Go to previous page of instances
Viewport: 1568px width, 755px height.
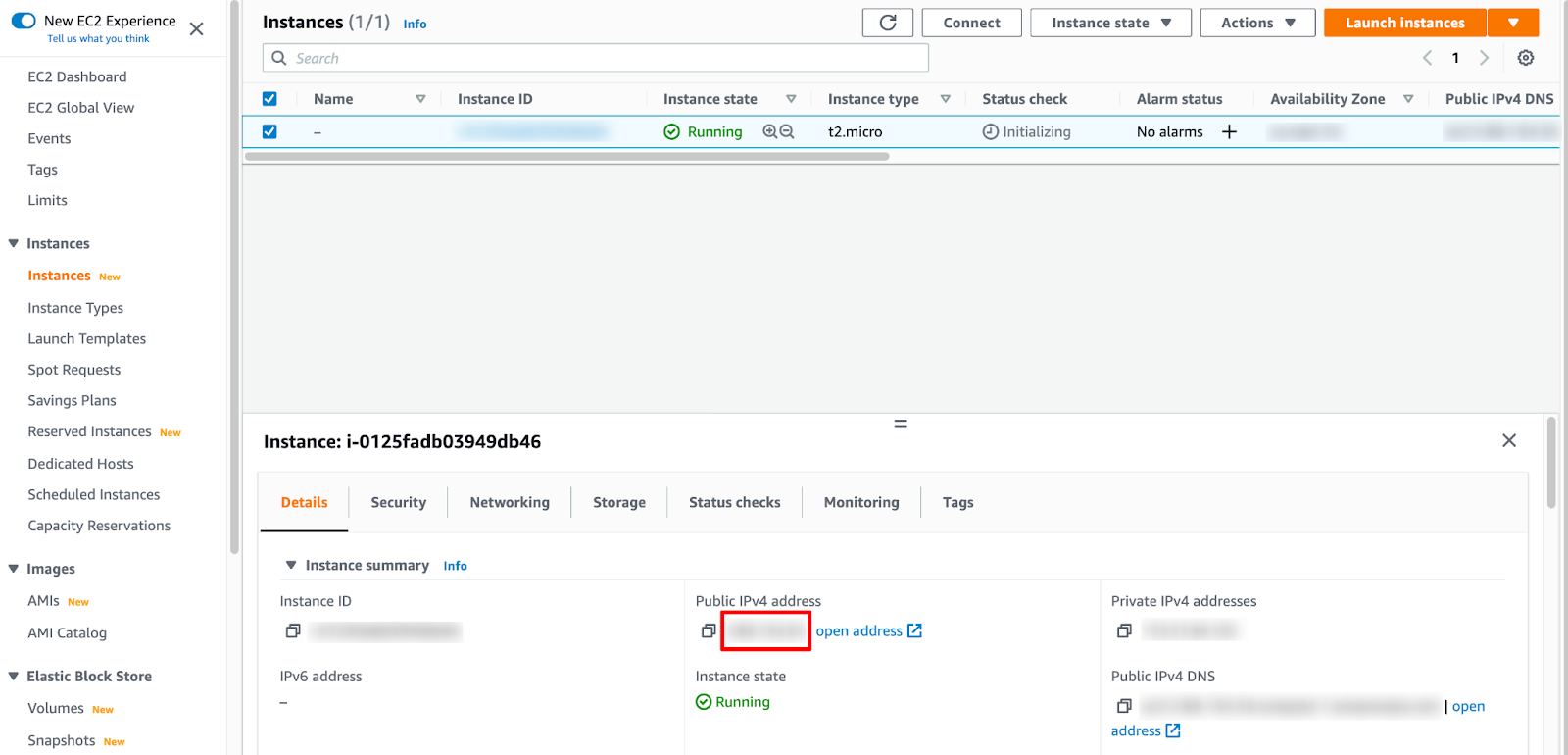(x=1428, y=58)
